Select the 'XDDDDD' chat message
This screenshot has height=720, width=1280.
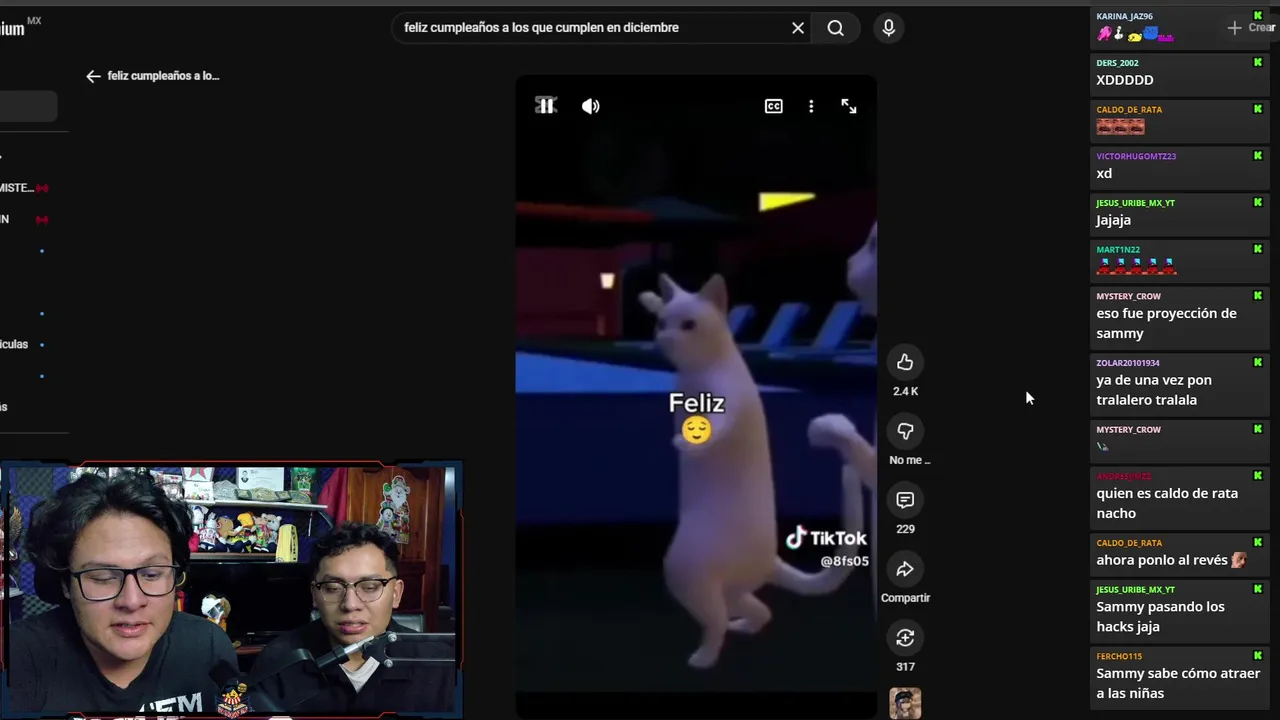tap(1125, 80)
